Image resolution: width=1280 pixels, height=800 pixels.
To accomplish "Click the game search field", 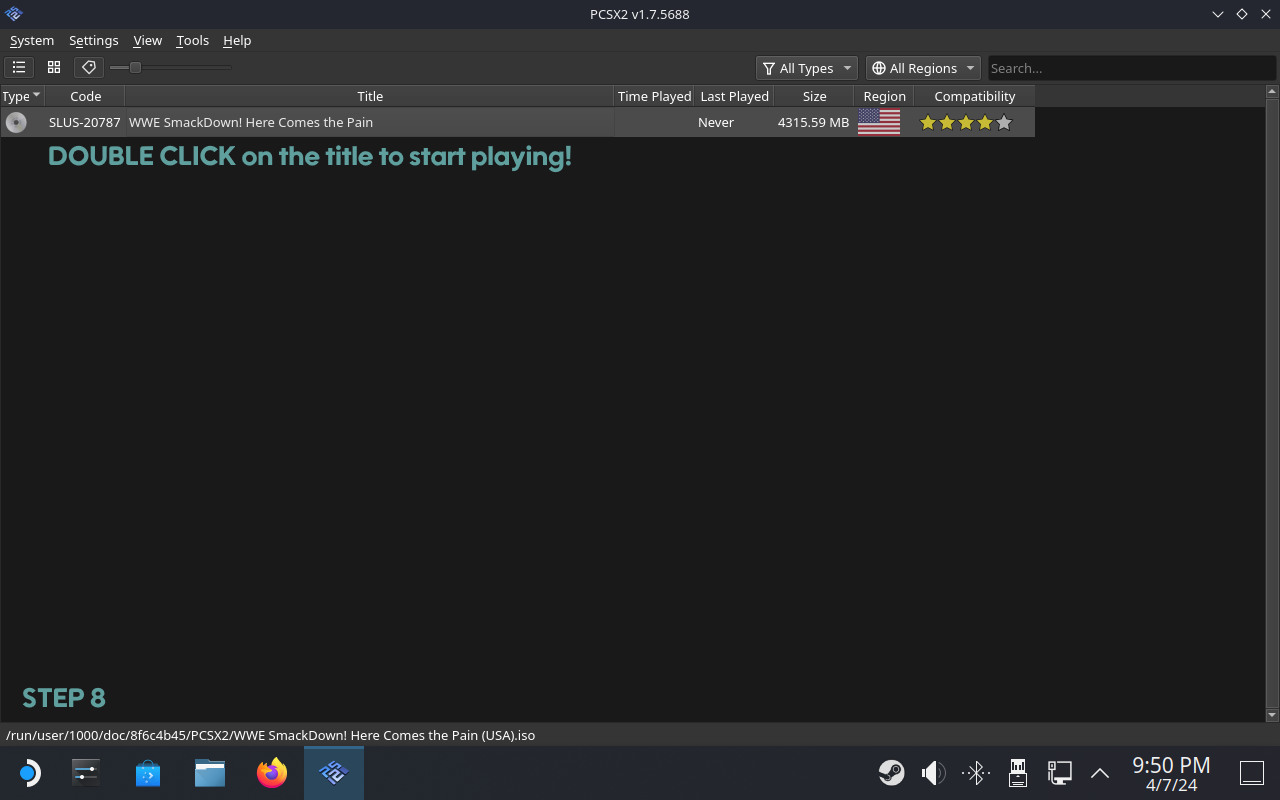I will pos(1130,68).
